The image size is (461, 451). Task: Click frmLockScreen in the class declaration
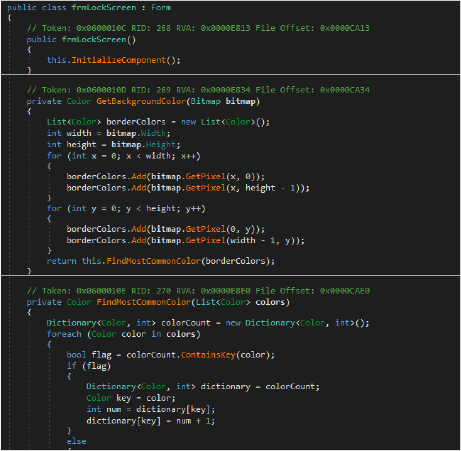104,7
